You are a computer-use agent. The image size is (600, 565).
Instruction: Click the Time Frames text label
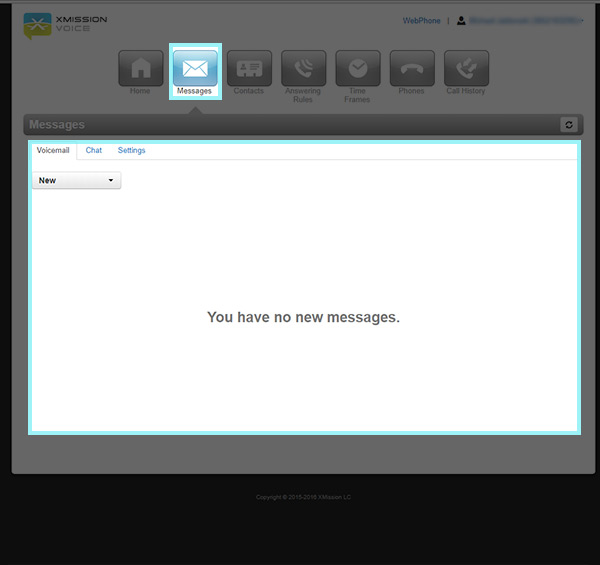point(357,95)
